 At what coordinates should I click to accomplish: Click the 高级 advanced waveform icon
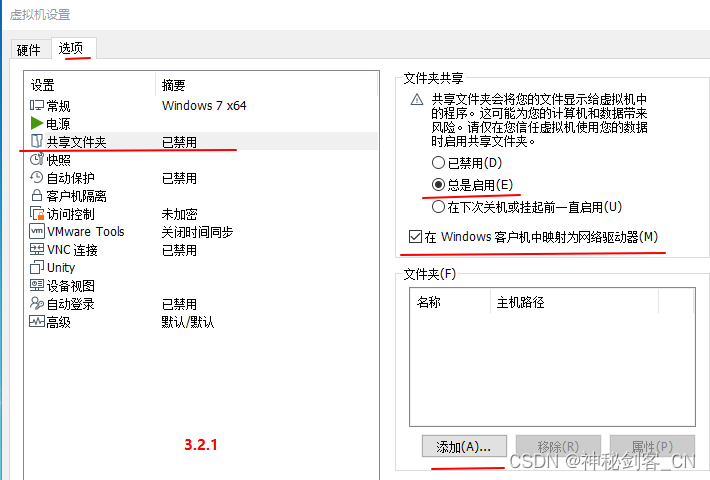[37, 322]
